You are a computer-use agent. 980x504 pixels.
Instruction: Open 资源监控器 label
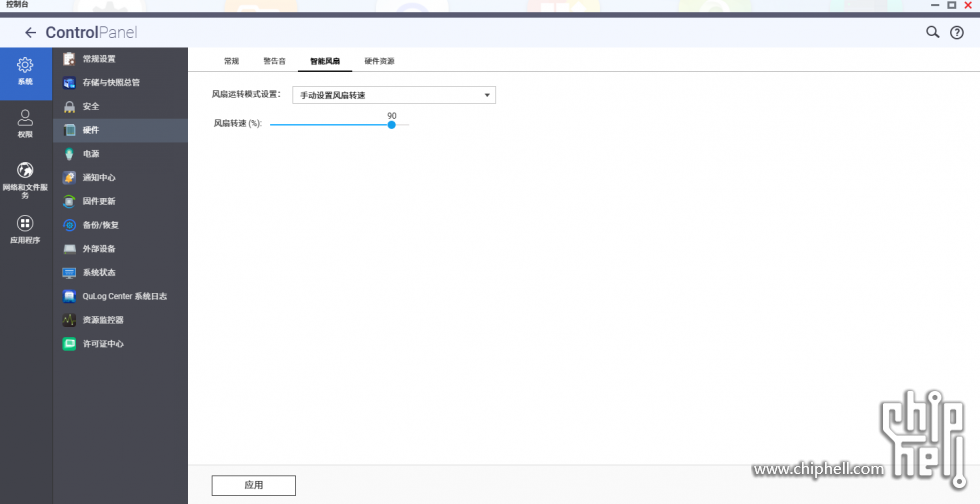[103, 320]
